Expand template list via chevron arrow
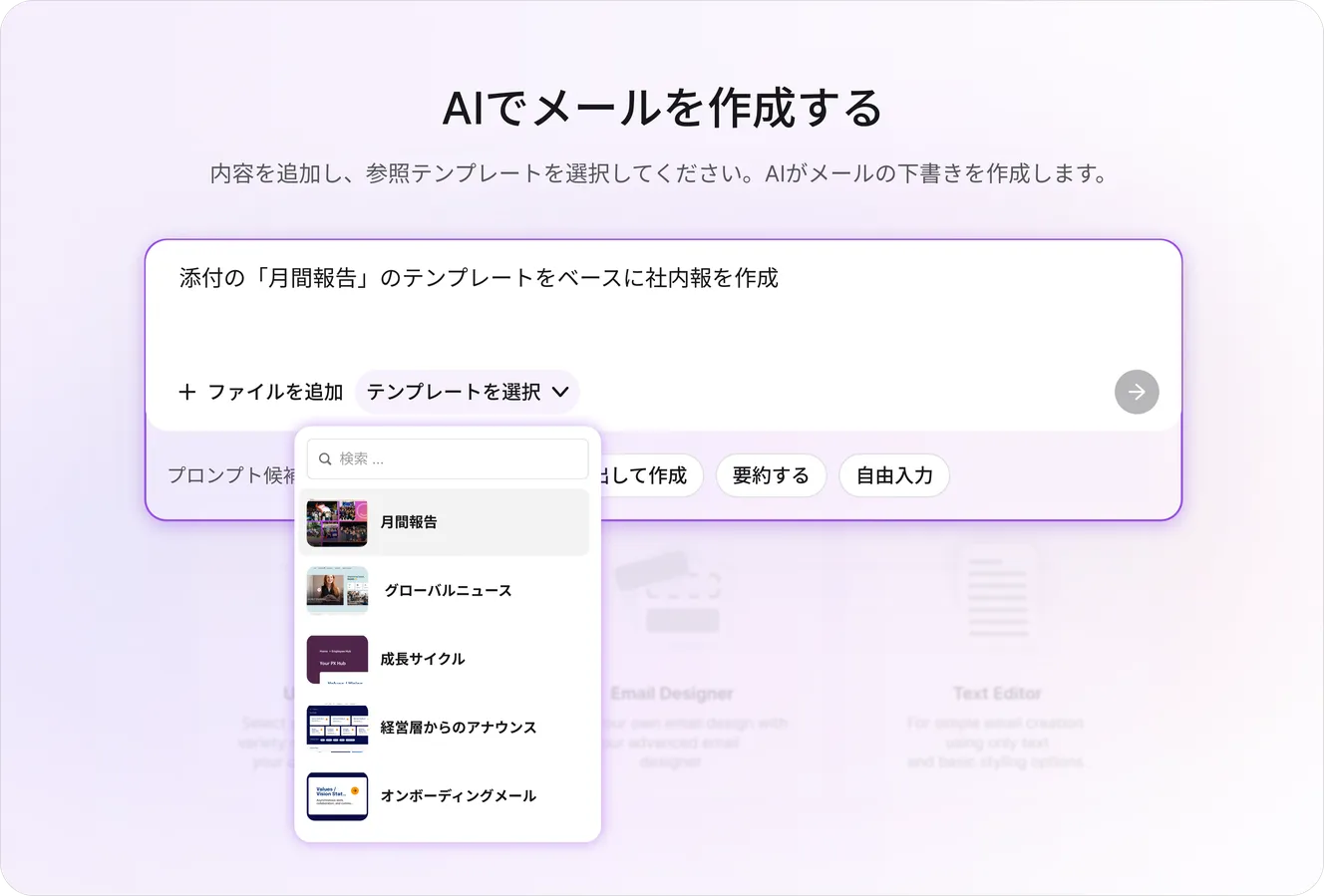1324x896 pixels. (x=560, y=392)
